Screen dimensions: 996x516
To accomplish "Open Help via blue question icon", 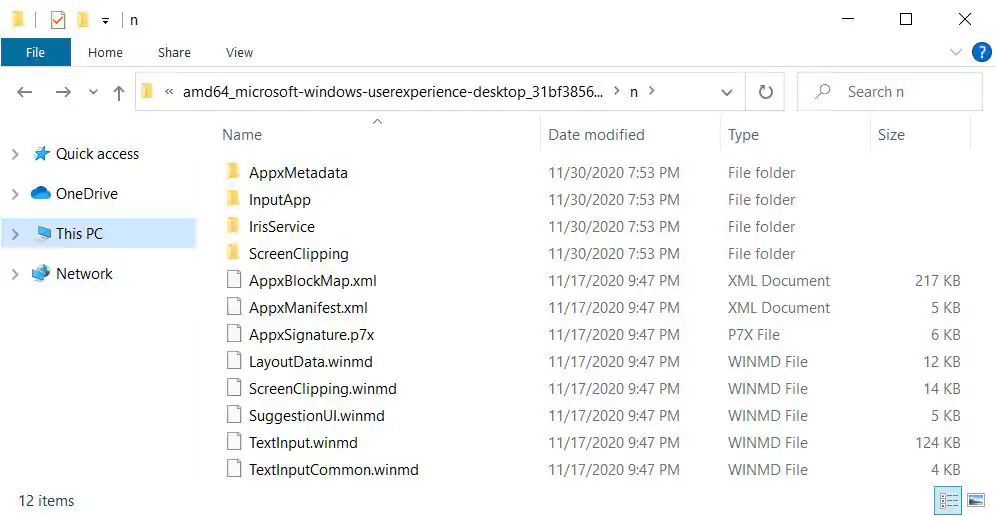I will coord(982,52).
